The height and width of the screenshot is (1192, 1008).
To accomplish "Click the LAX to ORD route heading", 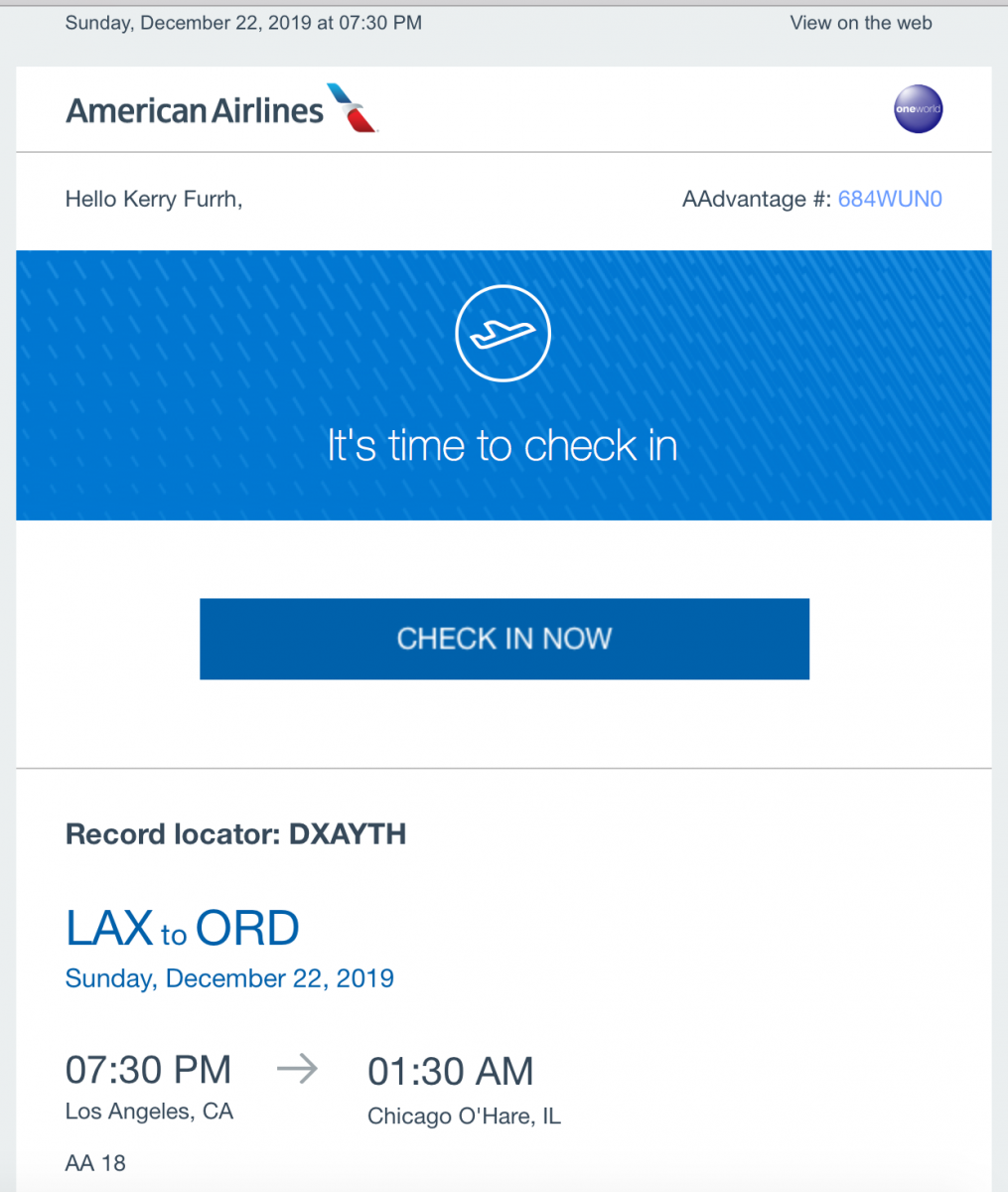I will tap(183, 929).
